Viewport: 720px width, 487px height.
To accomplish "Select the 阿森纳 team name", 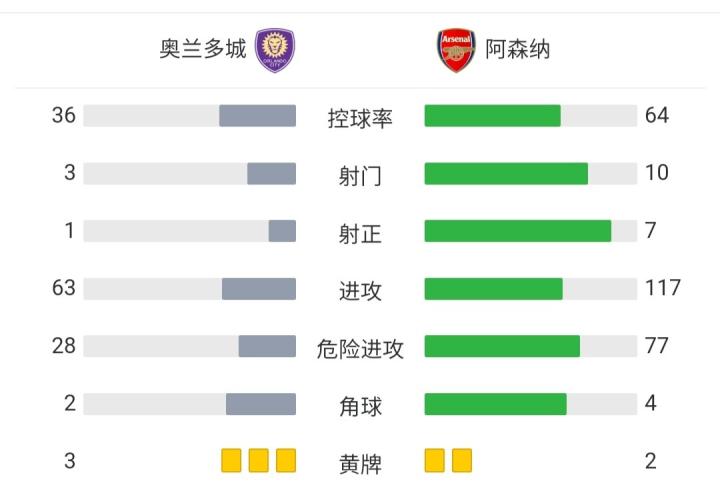I will (x=518, y=49).
